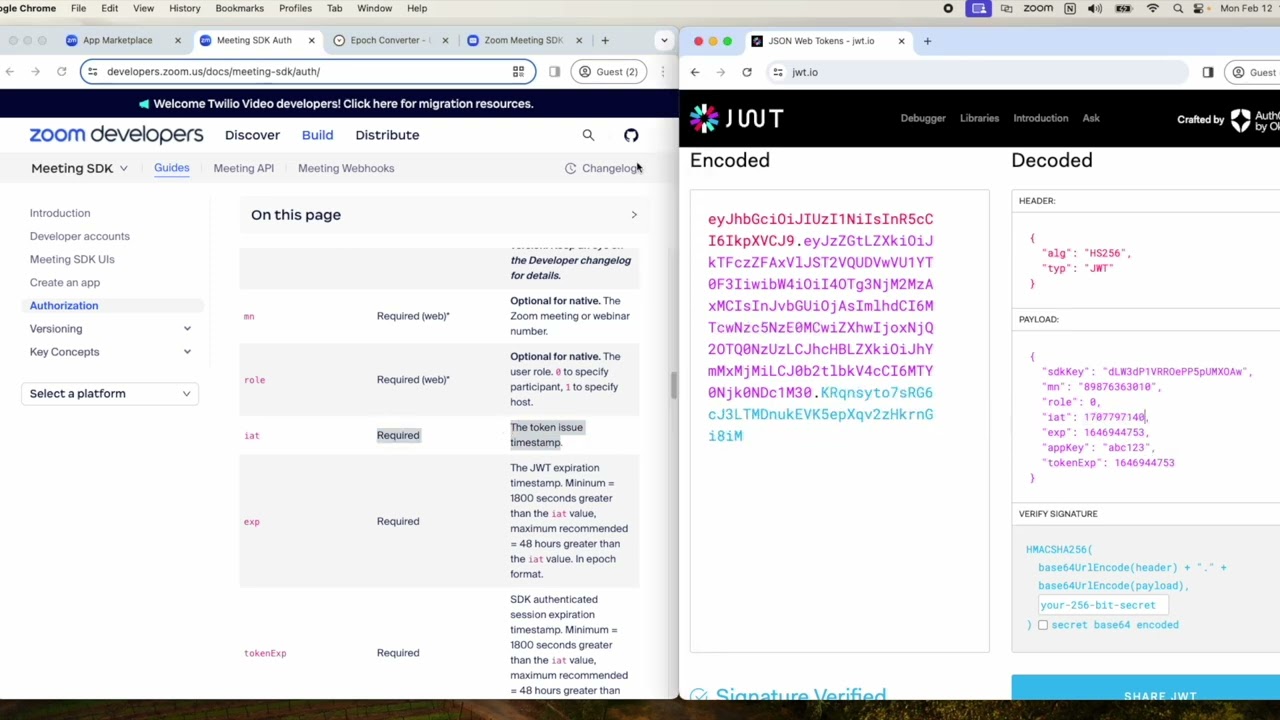Screen dimensions: 1280x720
Task: Reload the jwt.io page
Action: click(747, 72)
